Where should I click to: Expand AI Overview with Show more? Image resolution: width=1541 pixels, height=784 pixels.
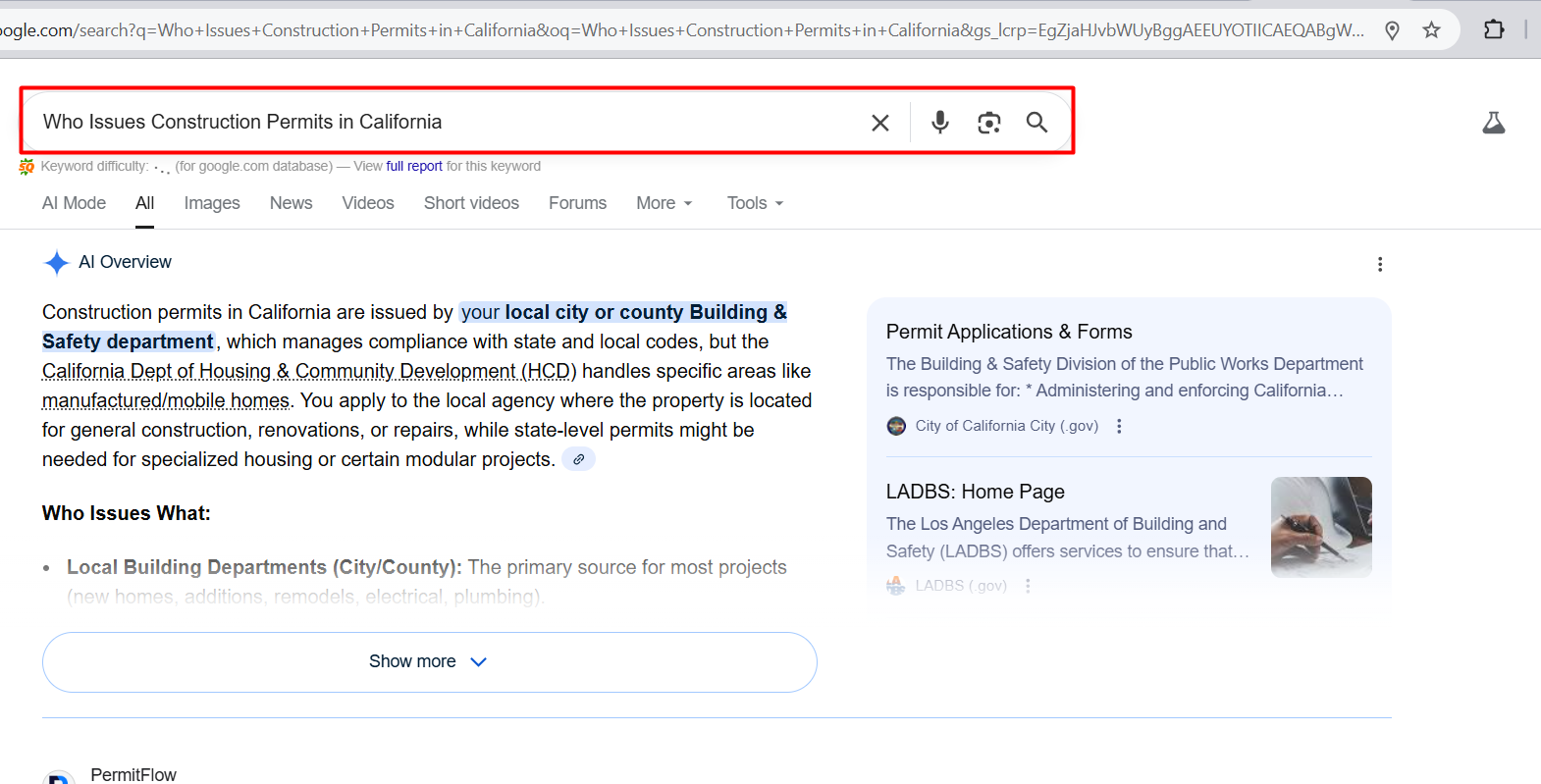(430, 662)
